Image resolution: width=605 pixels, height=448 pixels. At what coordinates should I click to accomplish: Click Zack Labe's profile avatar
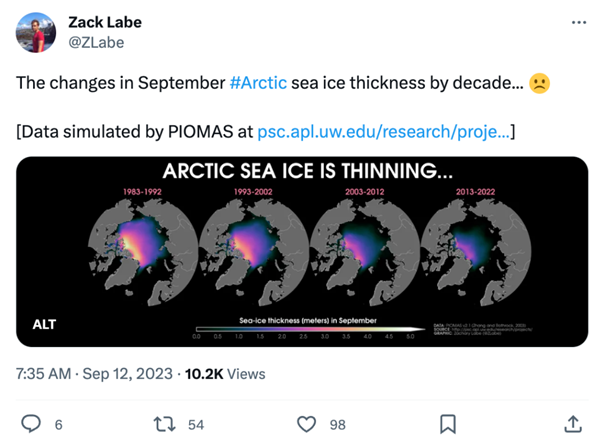point(36,32)
